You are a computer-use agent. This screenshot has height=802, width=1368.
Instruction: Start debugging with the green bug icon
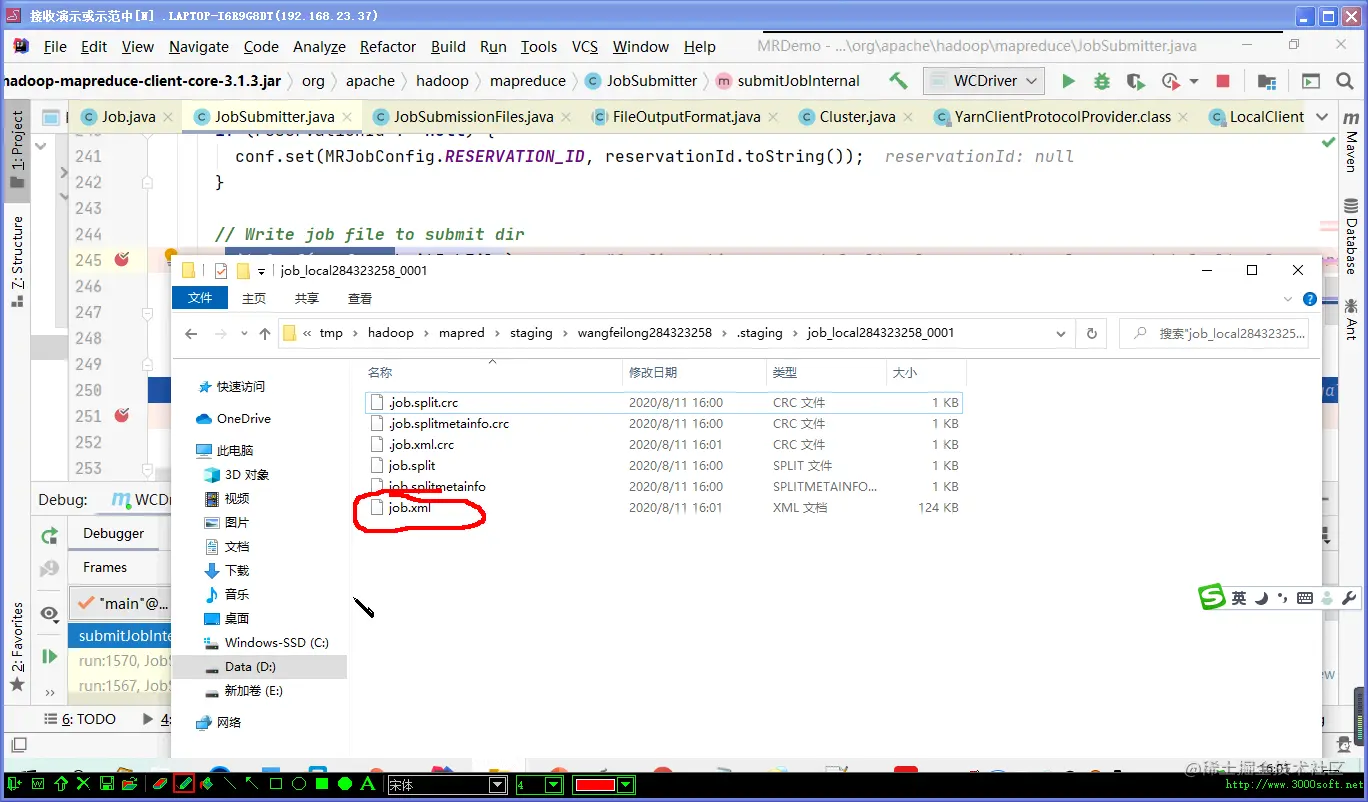[x=1101, y=81]
